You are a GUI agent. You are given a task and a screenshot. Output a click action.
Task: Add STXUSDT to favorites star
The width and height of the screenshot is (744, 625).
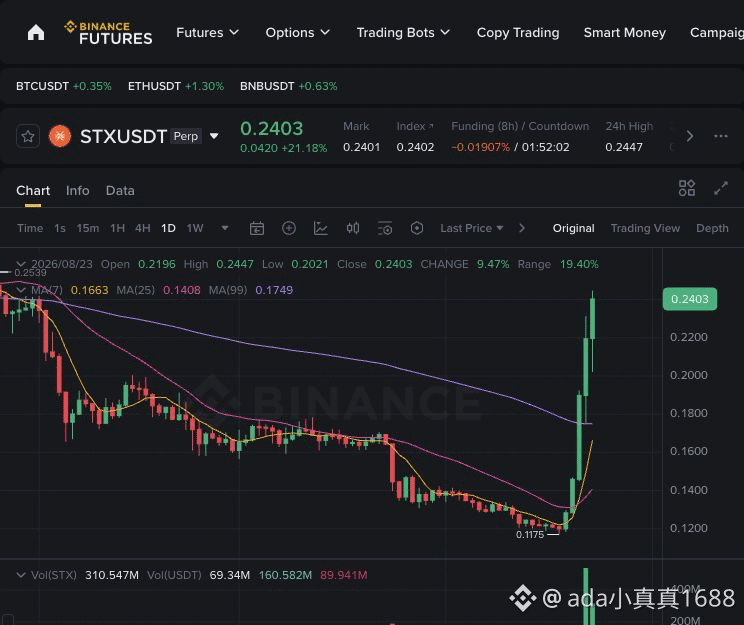point(28,137)
